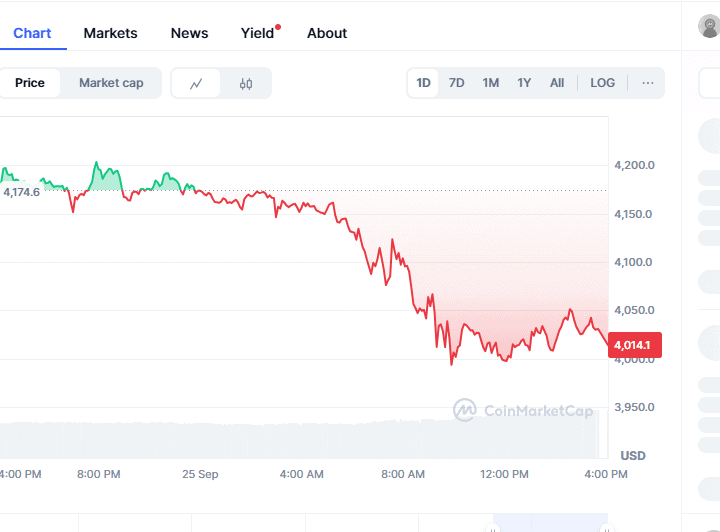Click the red 4,014.1 current price label
This screenshot has width=720, height=532.
(634, 345)
